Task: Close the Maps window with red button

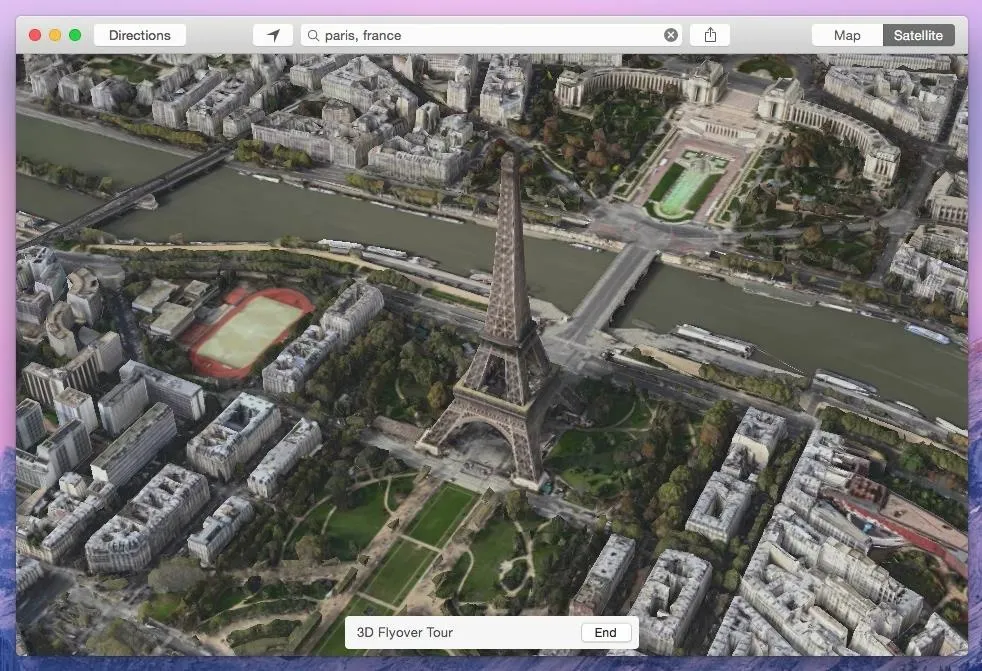Action: point(35,35)
